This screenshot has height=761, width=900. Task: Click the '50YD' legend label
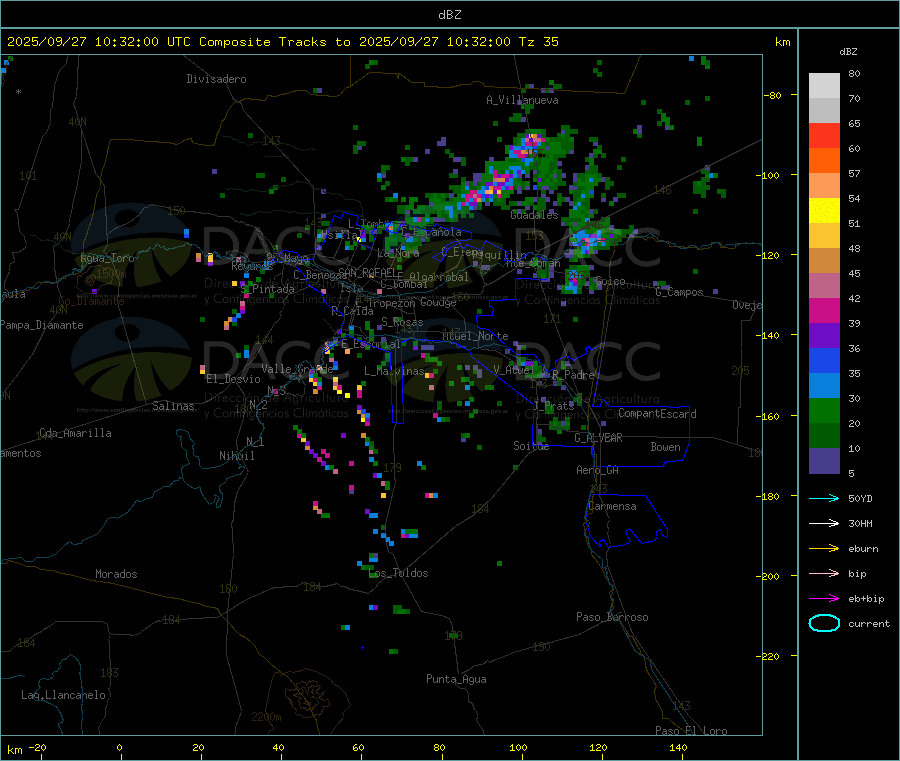(x=860, y=498)
